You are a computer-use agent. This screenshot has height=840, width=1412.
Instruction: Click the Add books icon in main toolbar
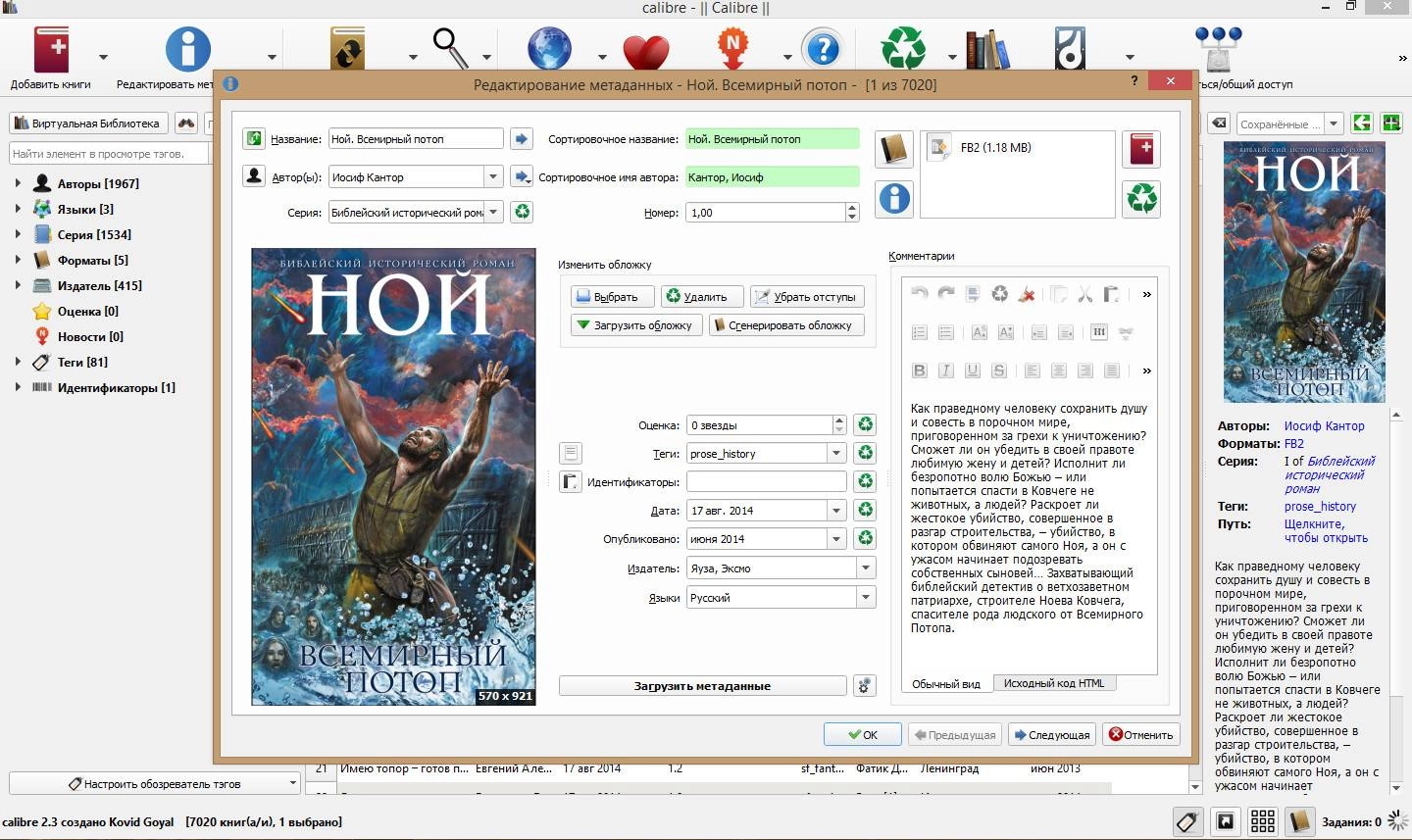click(x=51, y=49)
